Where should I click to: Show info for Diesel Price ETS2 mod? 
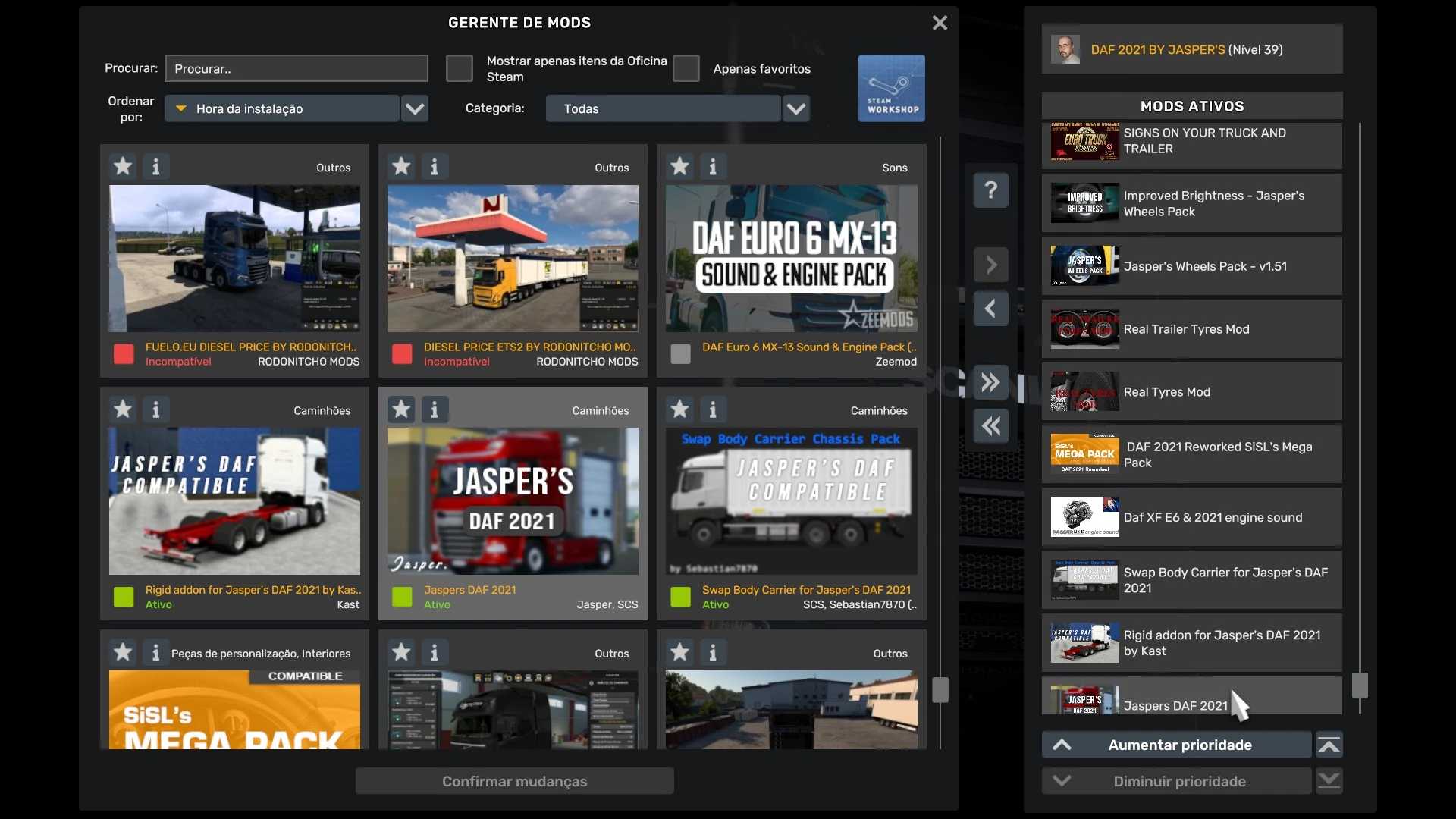pyautogui.click(x=435, y=166)
